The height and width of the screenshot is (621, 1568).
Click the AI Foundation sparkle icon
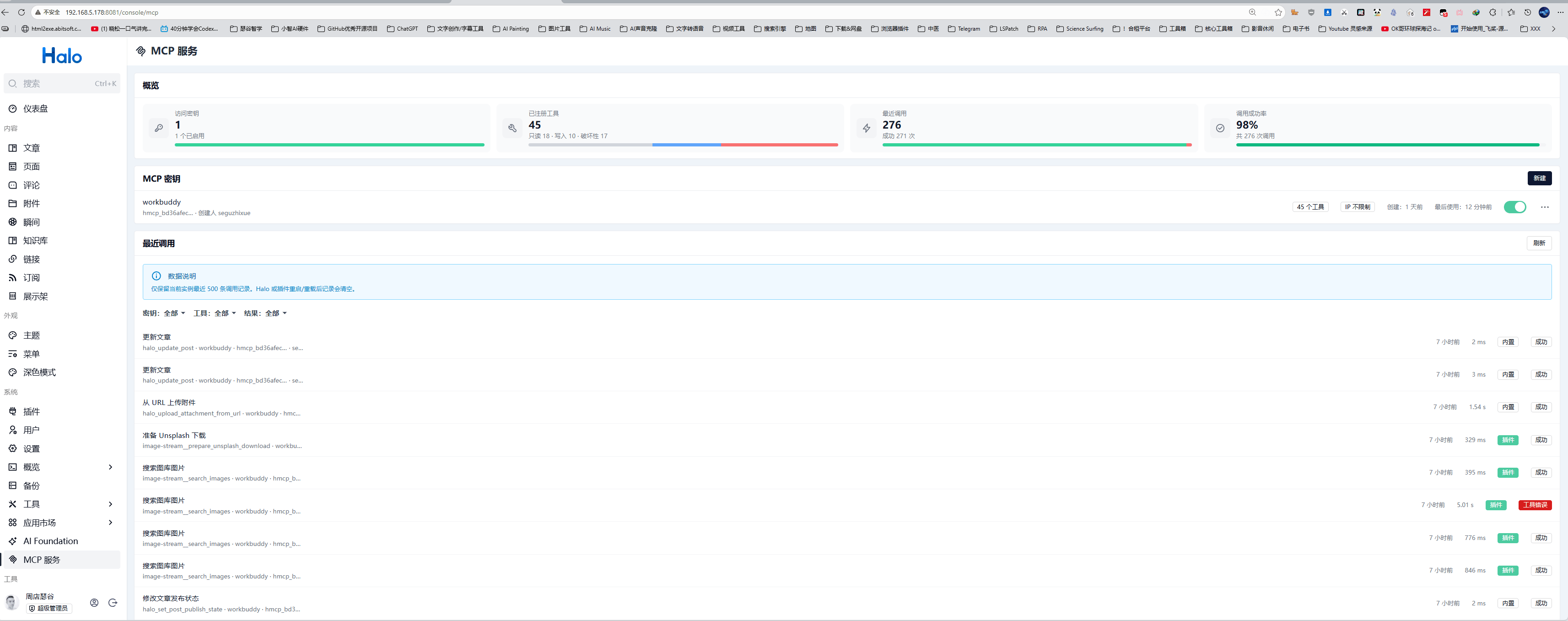pyautogui.click(x=12, y=541)
